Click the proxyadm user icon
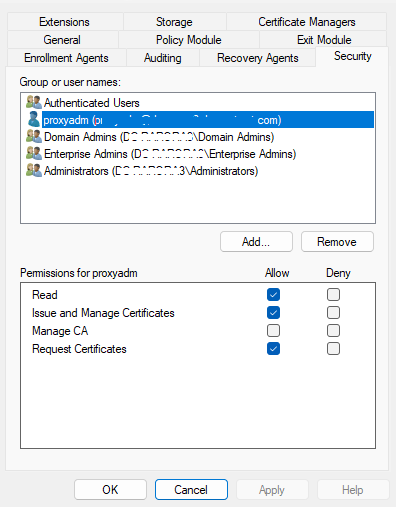The width and height of the screenshot is (396, 507). pyautogui.click(x=34, y=119)
